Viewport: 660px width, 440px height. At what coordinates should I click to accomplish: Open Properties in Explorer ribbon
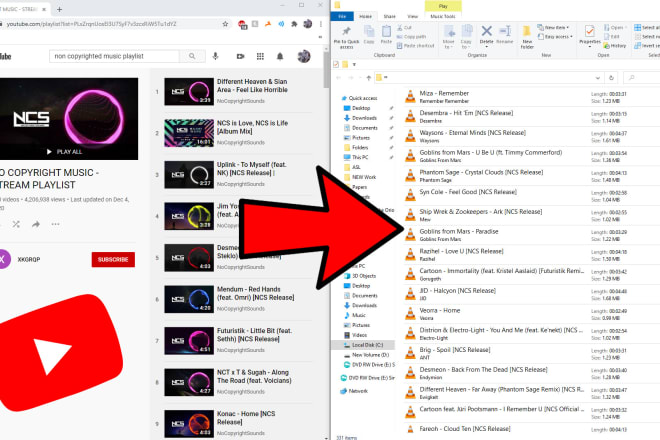pos(590,35)
